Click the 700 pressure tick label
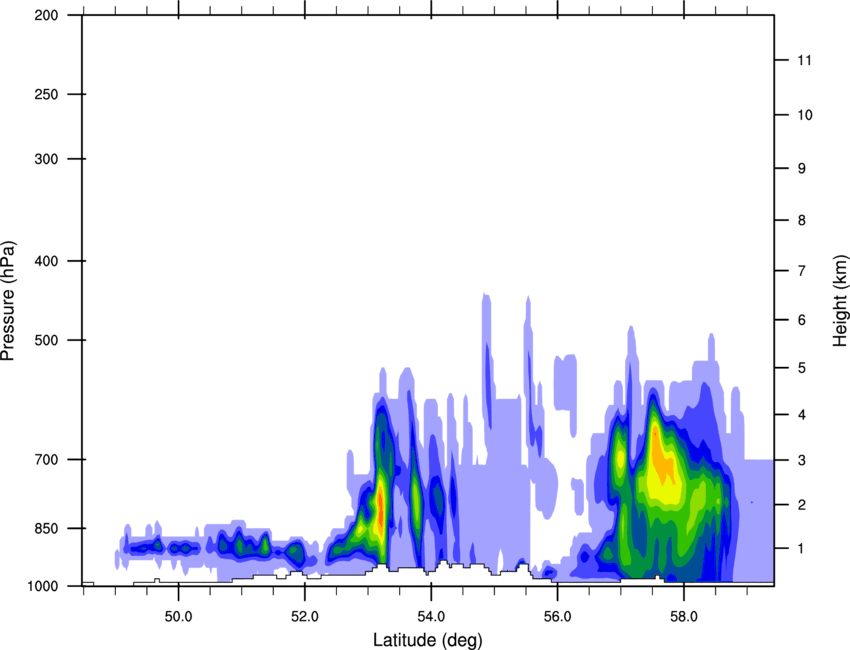 point(46,460)
